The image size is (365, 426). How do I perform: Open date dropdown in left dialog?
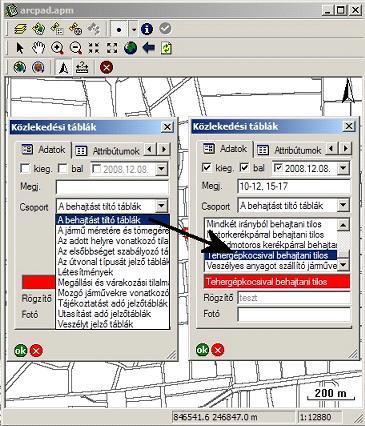[x=161, y=169]
